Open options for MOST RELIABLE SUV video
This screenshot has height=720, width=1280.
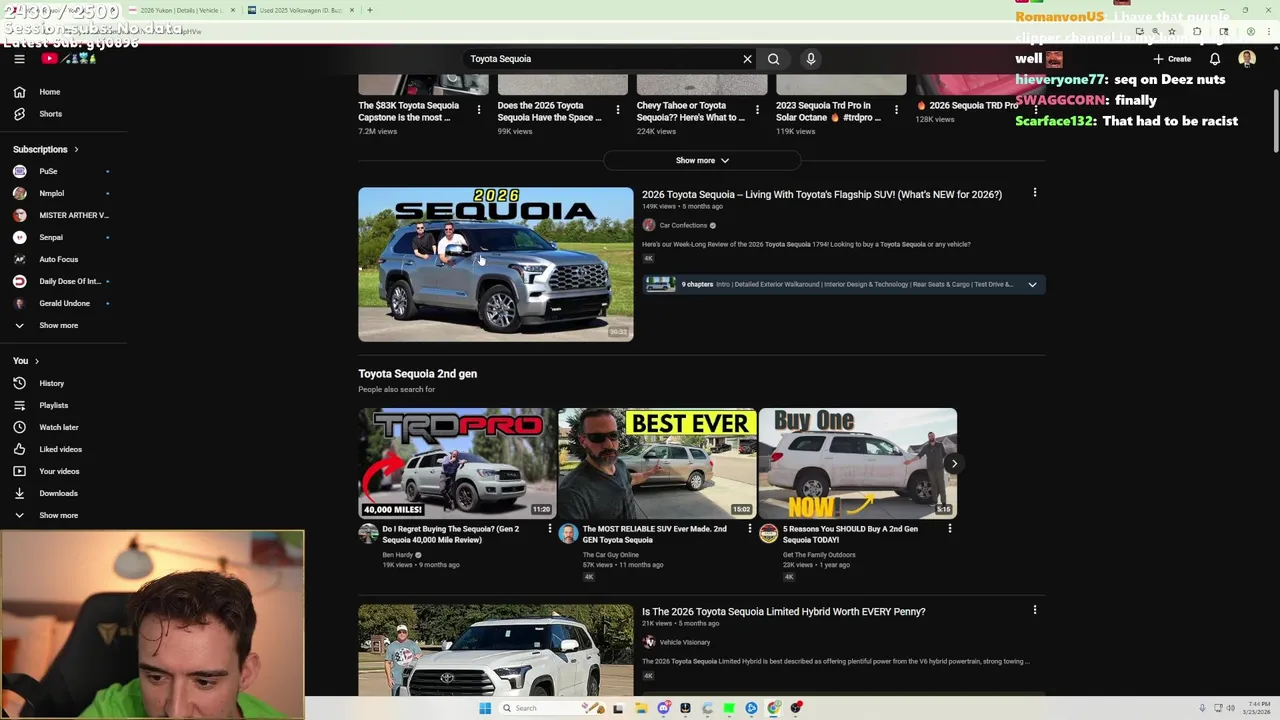point(749,529)
